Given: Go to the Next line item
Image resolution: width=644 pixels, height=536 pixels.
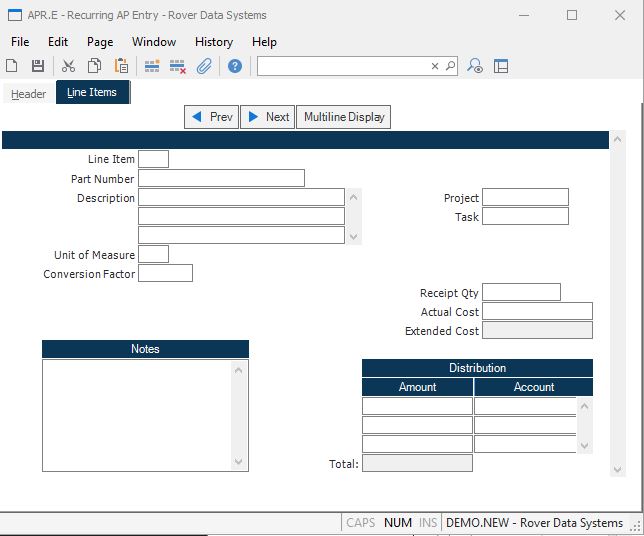Looking at the screenshot, I should point(267,117).
